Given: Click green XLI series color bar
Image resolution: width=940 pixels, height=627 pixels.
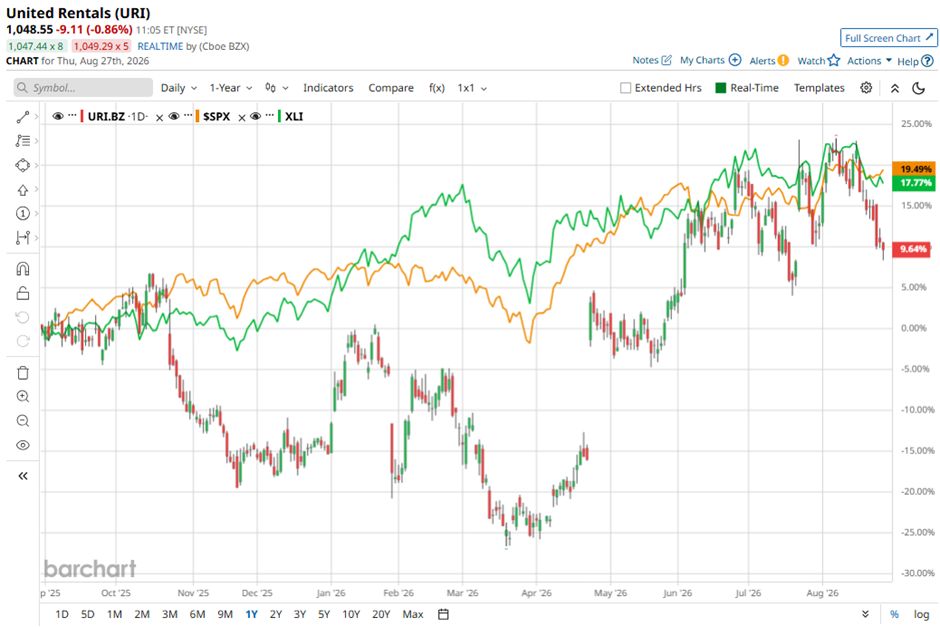Looking at the screenshot, I should 279,116.
